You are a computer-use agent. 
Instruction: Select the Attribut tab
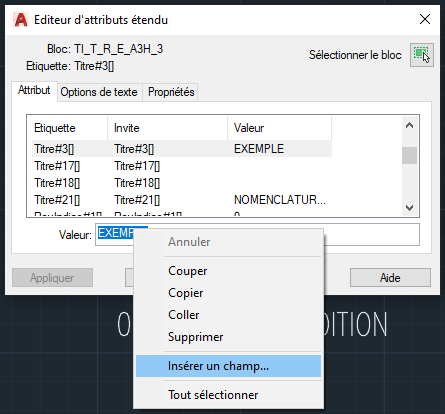click(x=34, y=90)
